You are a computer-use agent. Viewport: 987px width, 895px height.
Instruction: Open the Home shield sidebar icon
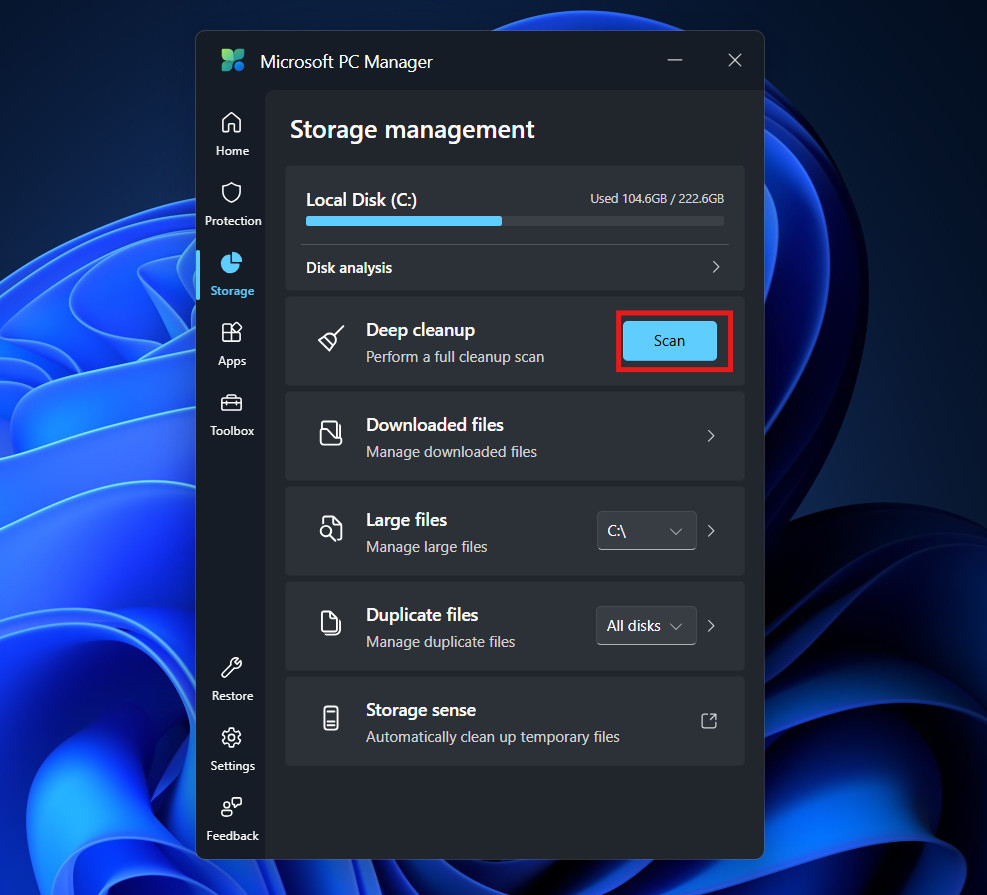(x=231, y=123)
